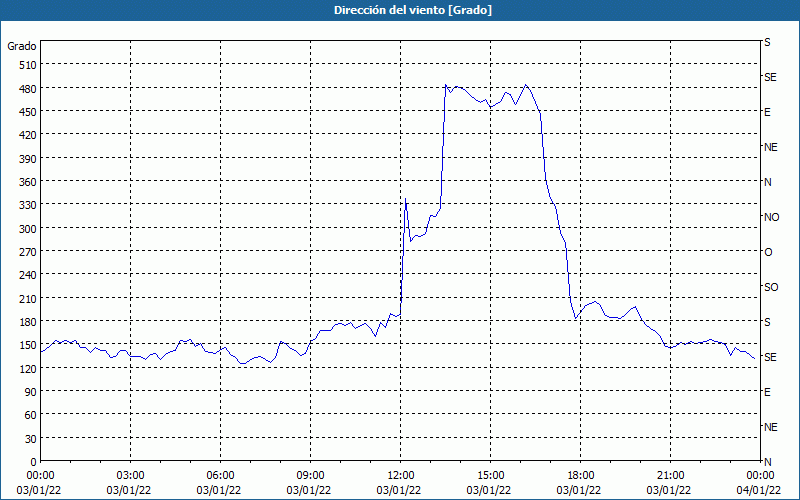This screenshot has width=800, height=500.
Task: Click the 330 degree axis label
Action: (x=28, y=205)
